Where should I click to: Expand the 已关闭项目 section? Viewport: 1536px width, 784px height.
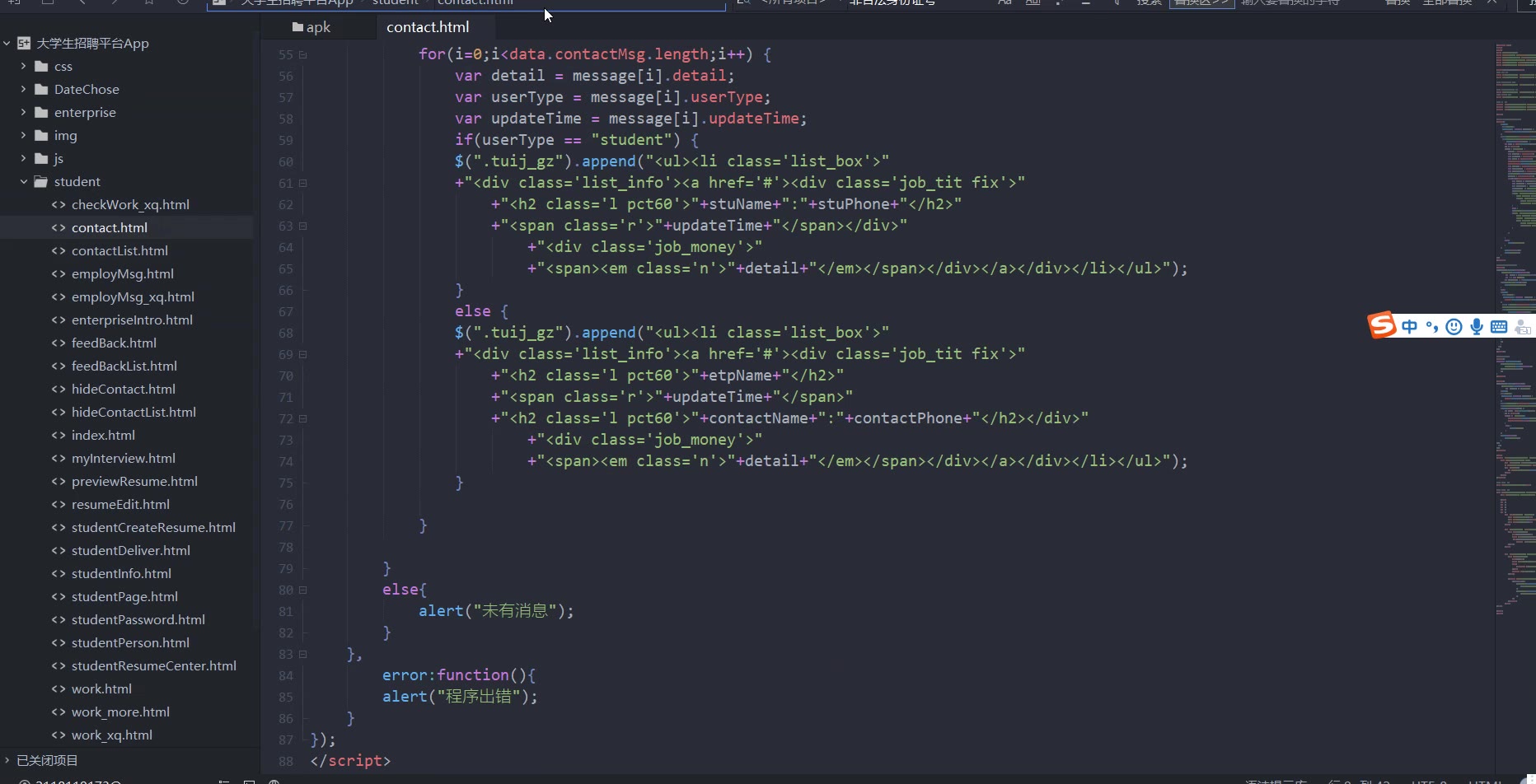(x=7, y=760)
